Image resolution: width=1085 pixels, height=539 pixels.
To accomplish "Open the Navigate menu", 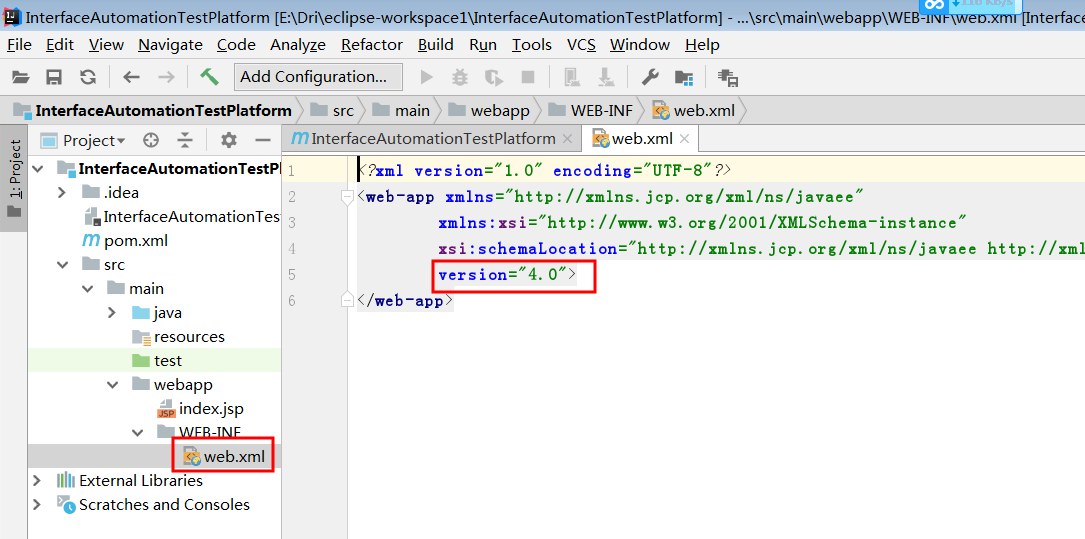I will tap(170, 45).
